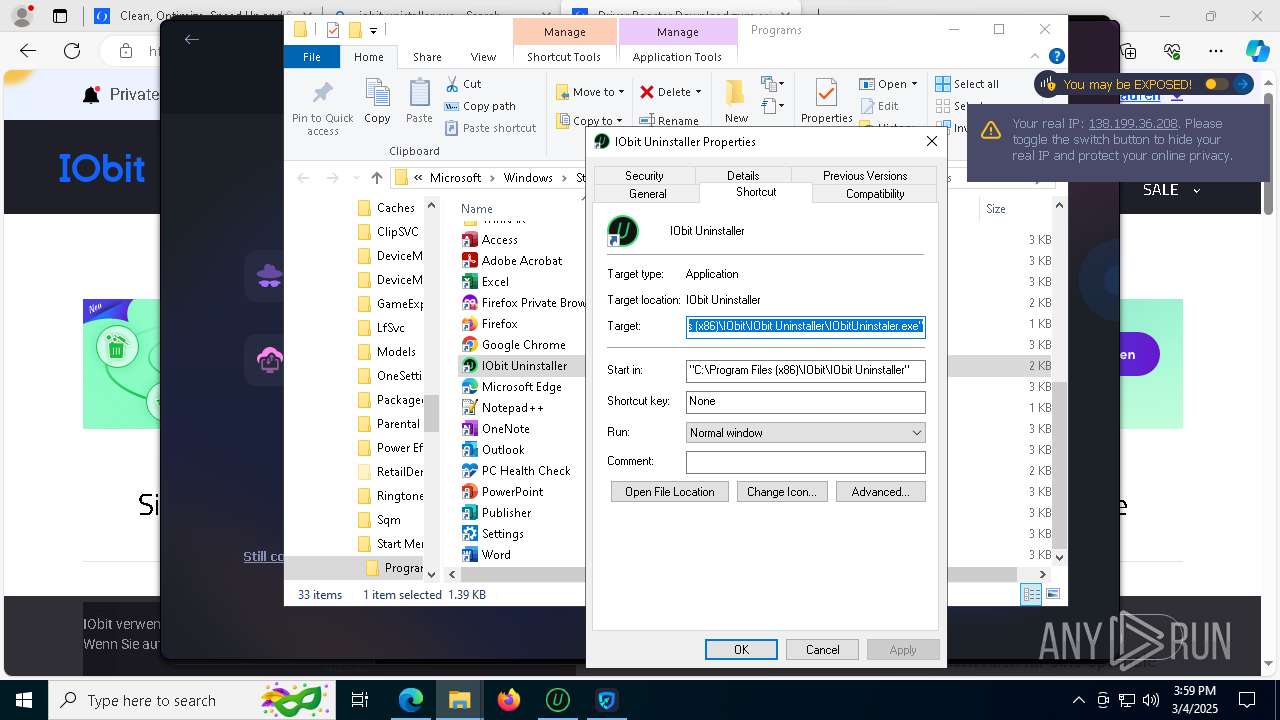Click the Target path field
The width and height of the screenshot is (1280, 720).
(805, 326)
